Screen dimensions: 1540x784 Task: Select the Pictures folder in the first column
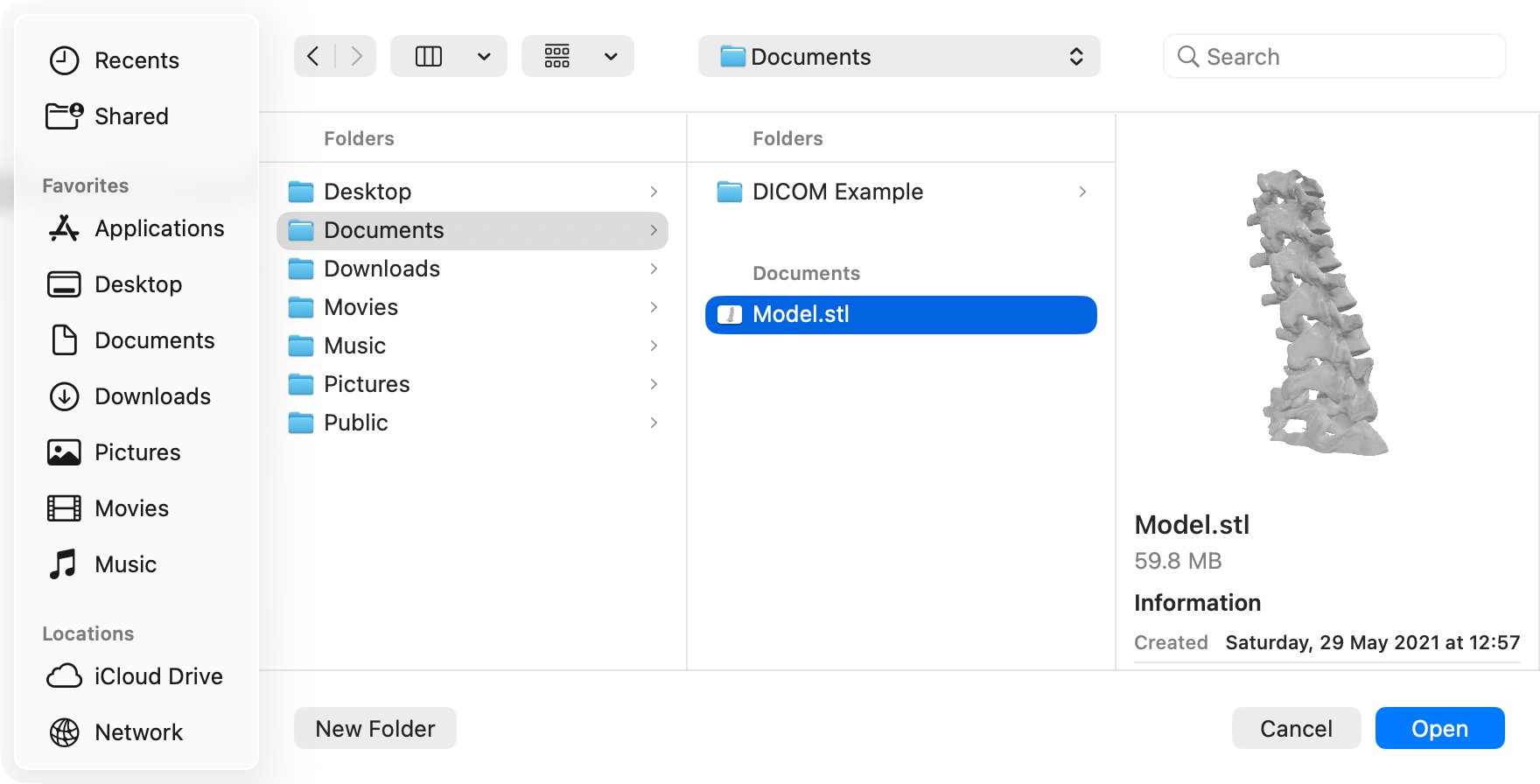(472, 384)
